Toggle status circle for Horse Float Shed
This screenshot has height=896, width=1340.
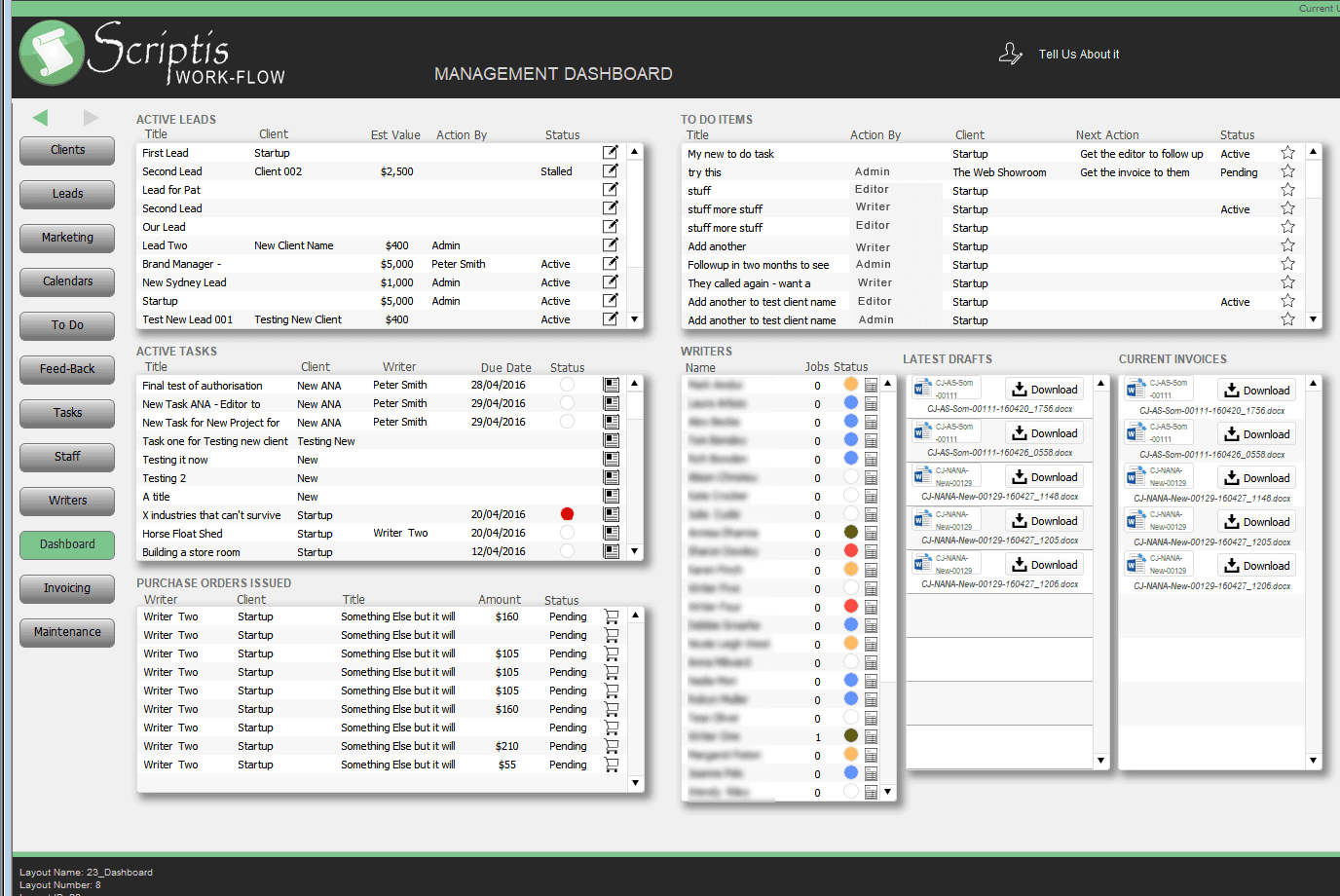pyautogui.click(x=567, y=533)
